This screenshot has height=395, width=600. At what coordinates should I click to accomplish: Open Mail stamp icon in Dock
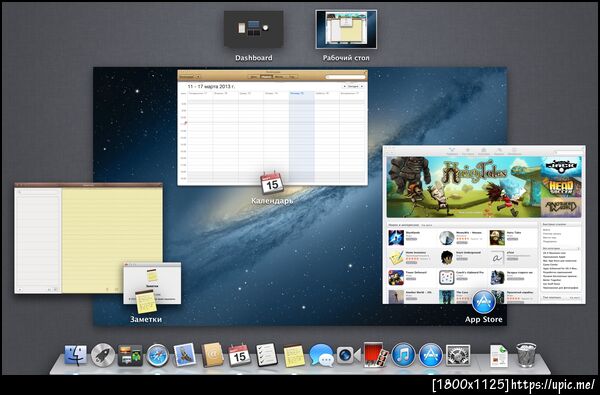pyautogui.click(x=185, y=354)
